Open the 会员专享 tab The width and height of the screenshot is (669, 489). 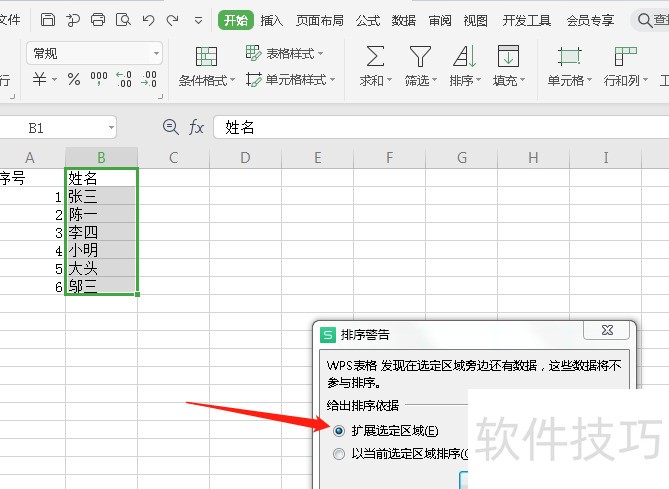590,20
